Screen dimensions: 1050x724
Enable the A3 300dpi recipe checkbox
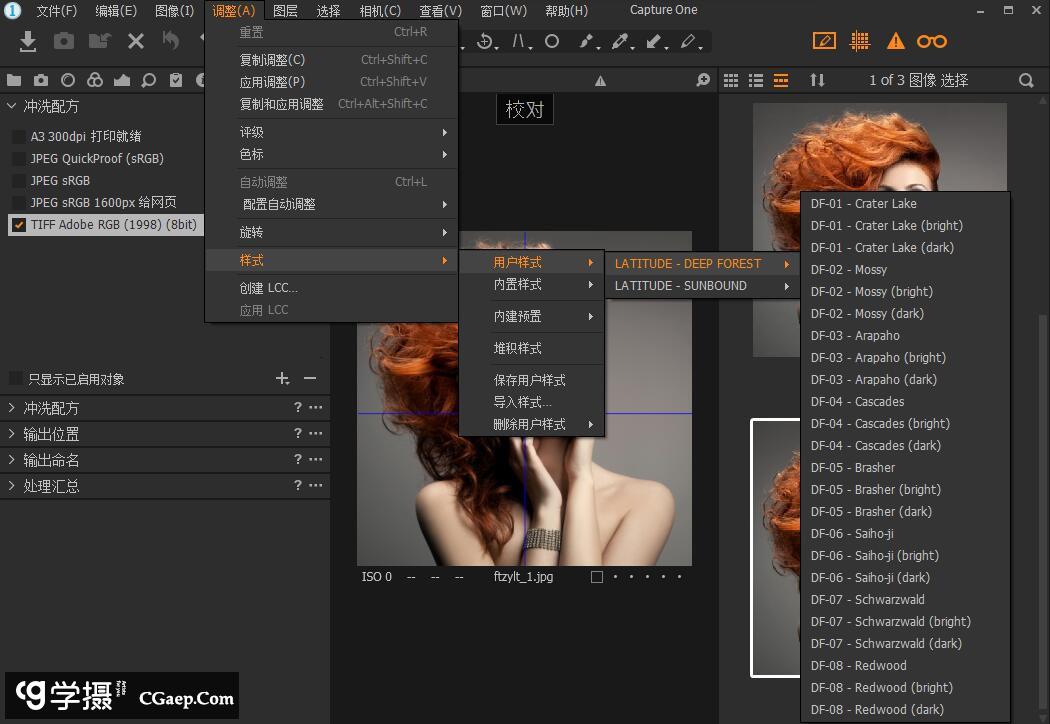18,137
